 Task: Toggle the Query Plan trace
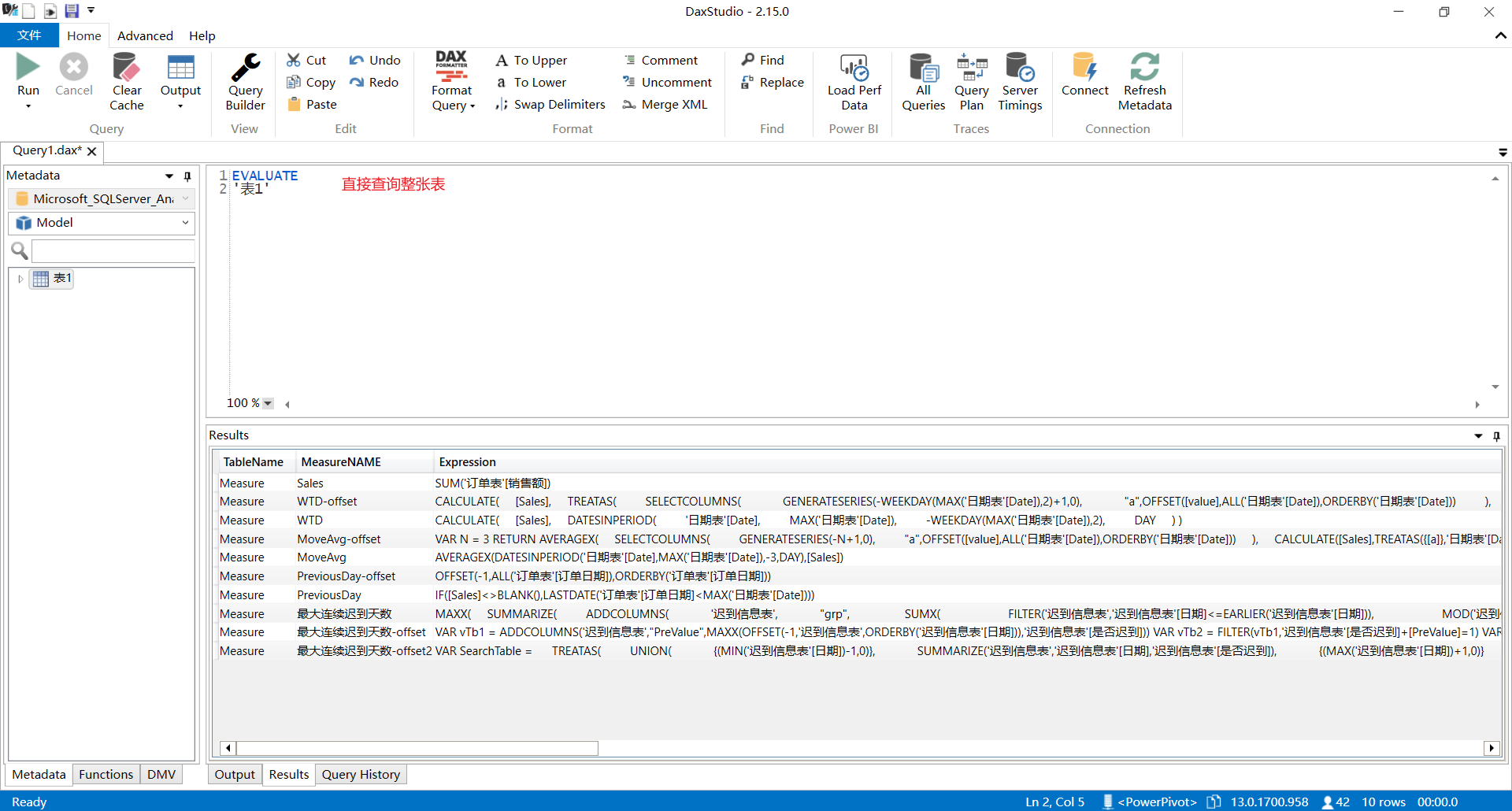pyautogui.click(x=972, y=82)
